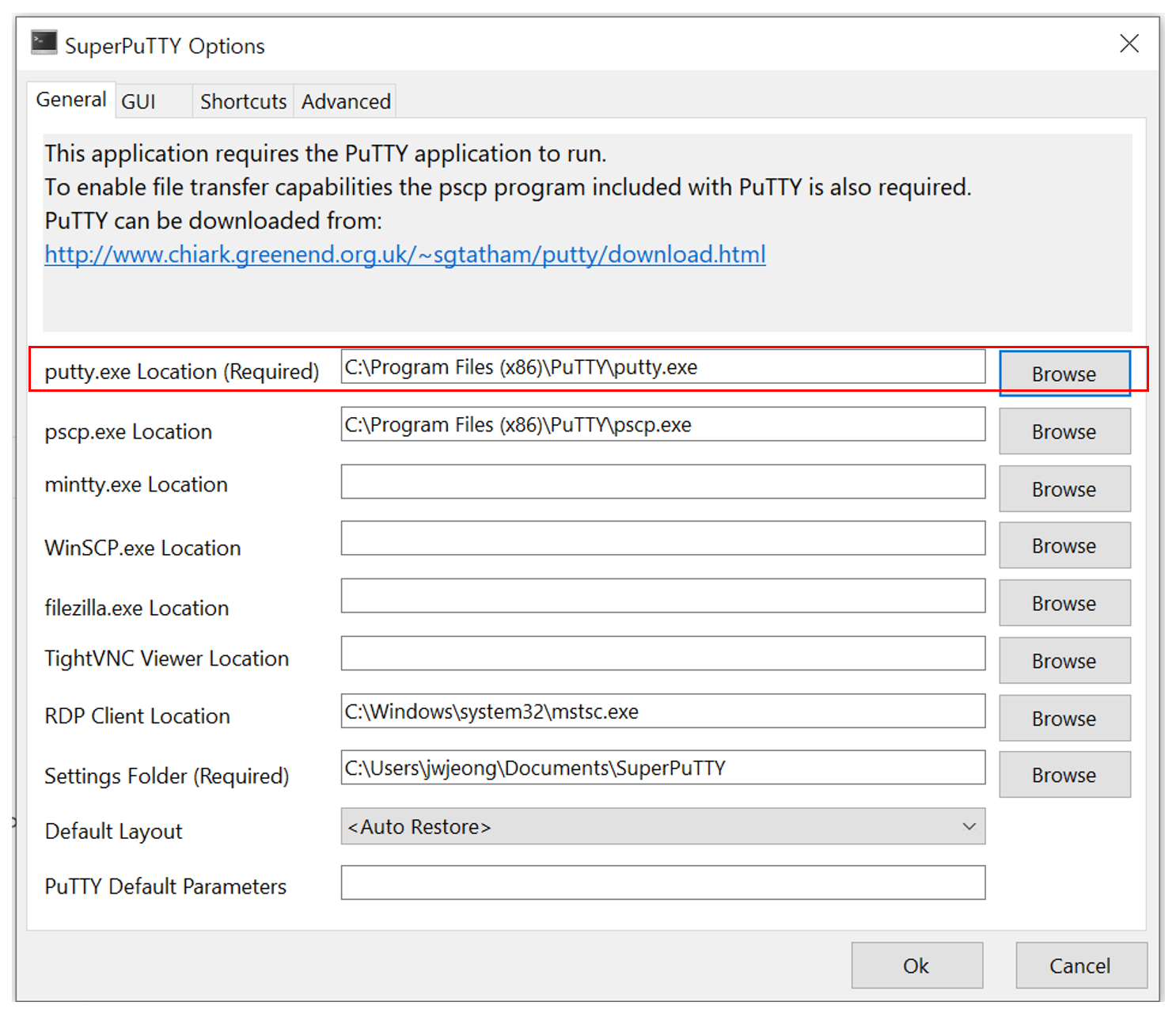Browse for WinSCP.exe location

(x=1064, y=545)
